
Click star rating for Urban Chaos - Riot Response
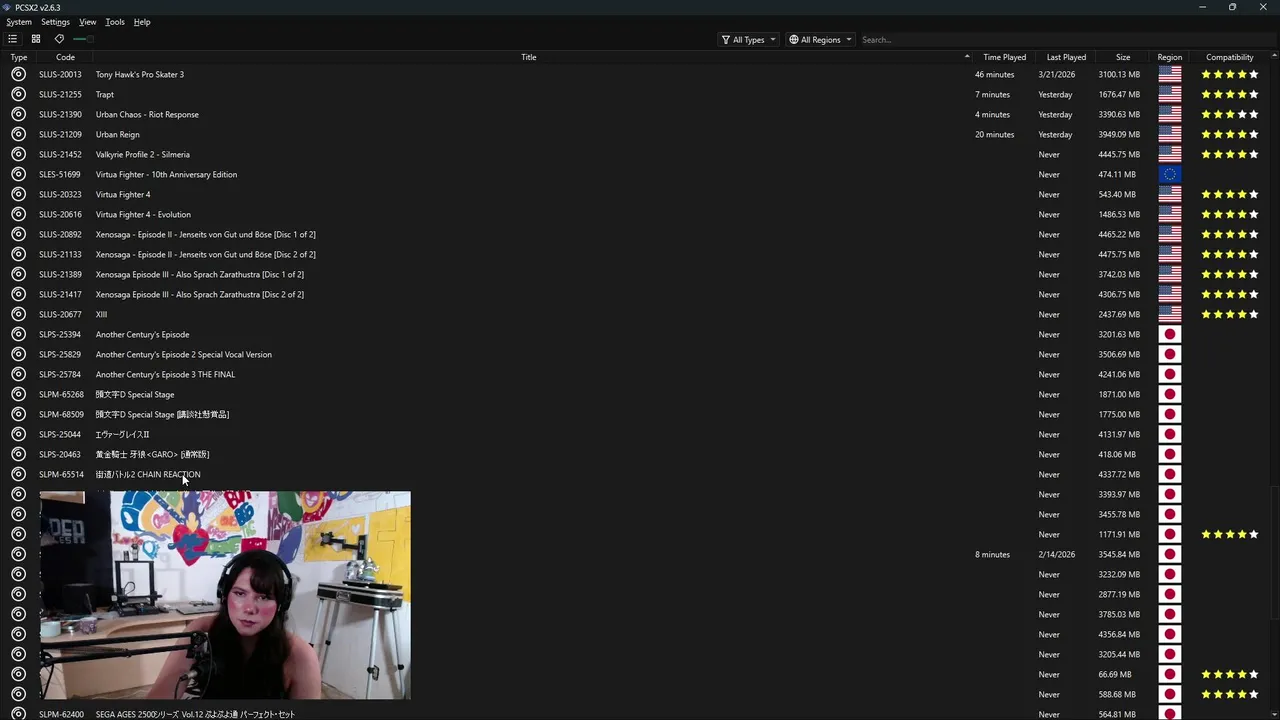pyautogui.click(x=1229, y=114)
